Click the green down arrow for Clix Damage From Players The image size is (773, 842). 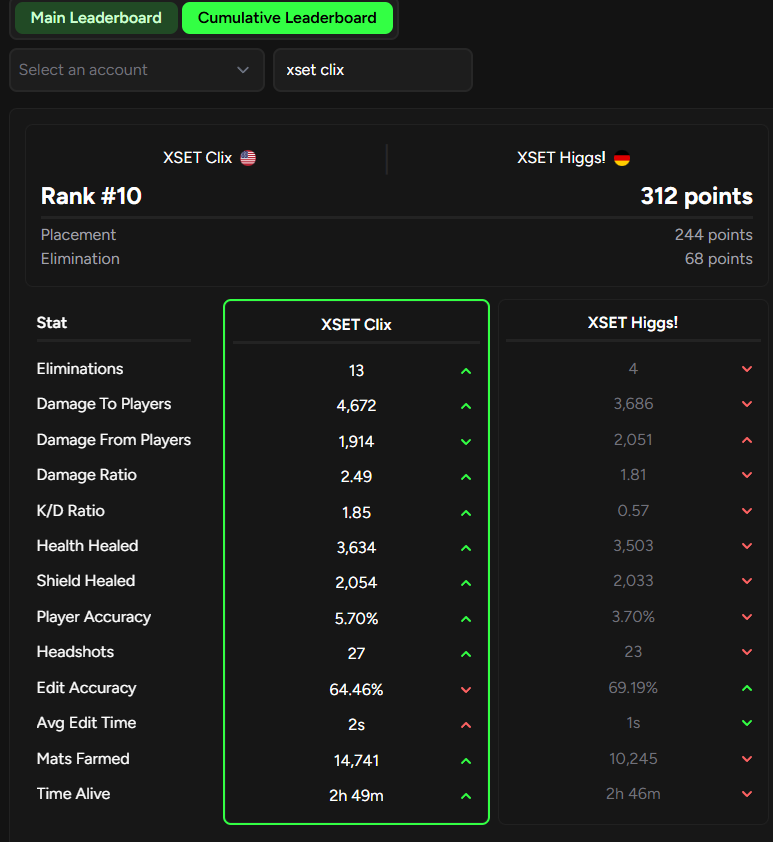tap(466, 442)
